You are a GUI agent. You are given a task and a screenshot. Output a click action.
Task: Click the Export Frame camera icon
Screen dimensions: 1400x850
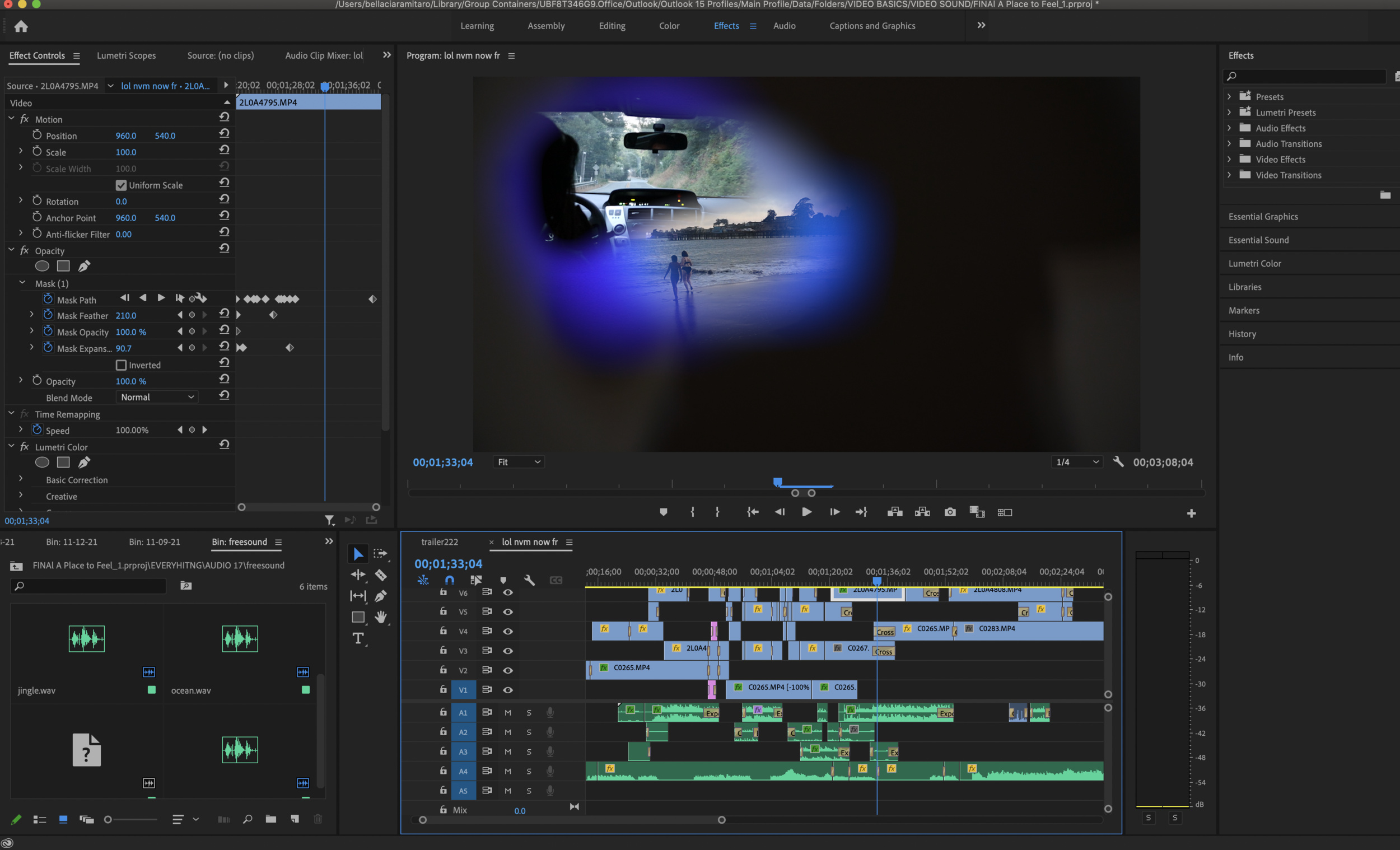click(x=949, y=512)
